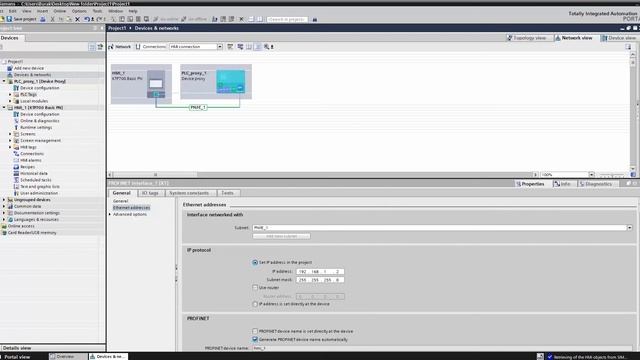The width and height of the screenshot is (640, 360).
Task: Expand the Local modules tree node
Action: coord(10,101)
